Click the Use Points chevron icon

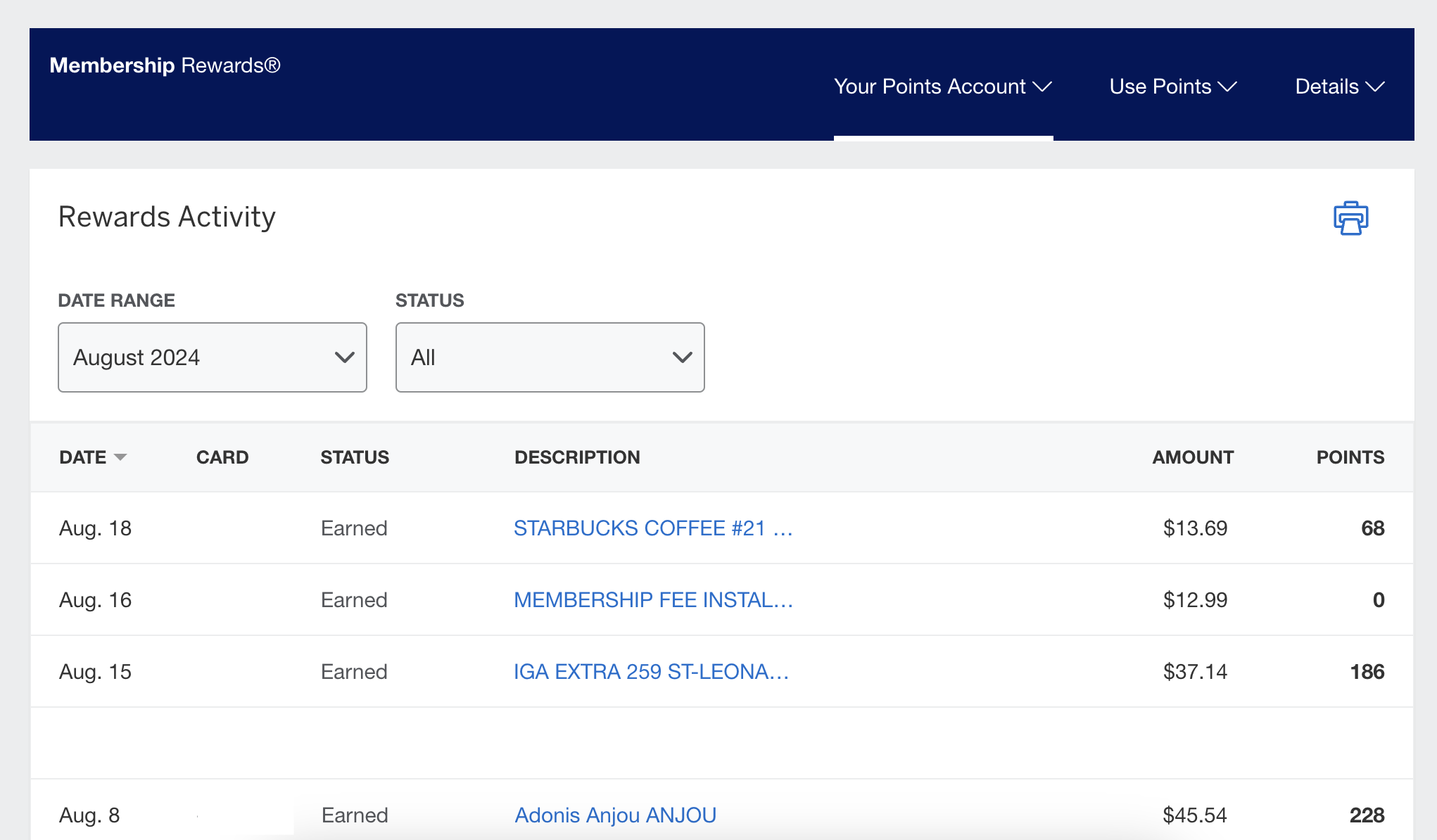tap(1227, 87)
